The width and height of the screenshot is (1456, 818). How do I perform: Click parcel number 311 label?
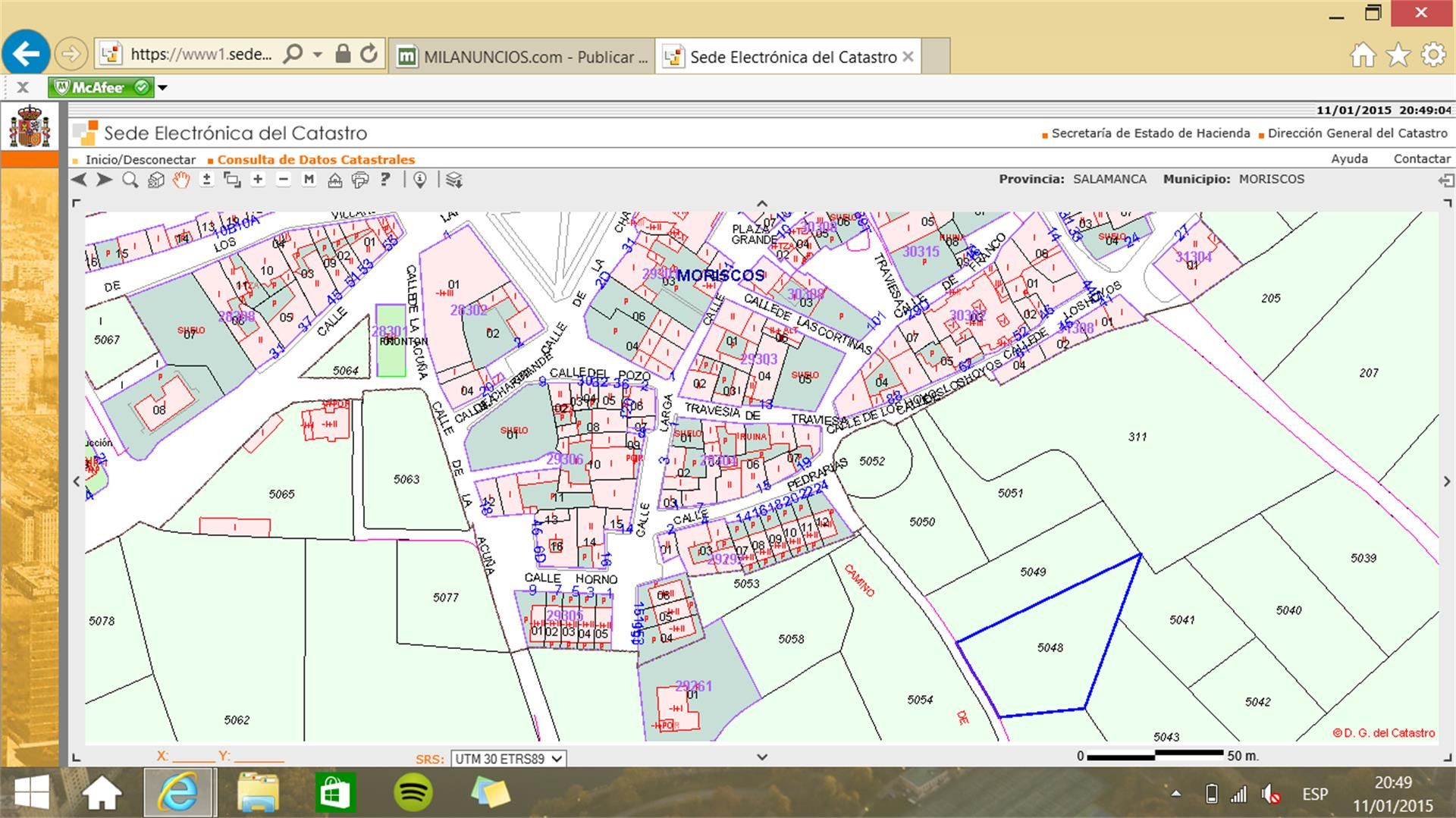click(x=1137, y=437)
